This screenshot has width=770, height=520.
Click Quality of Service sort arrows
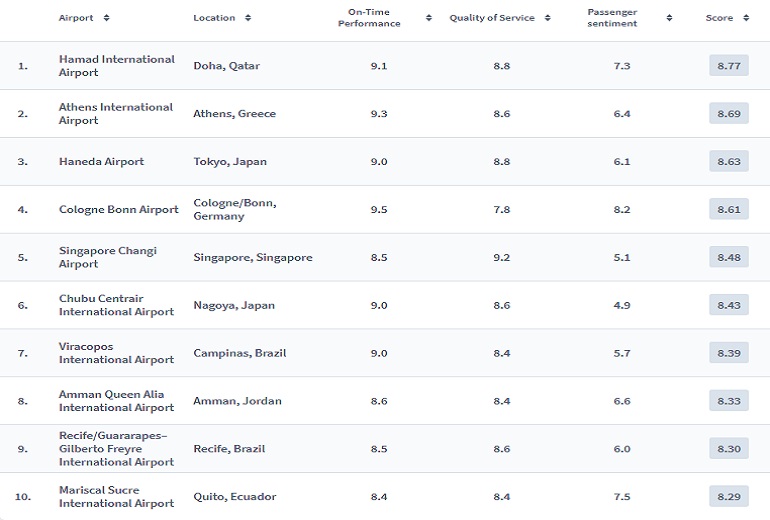pos(548,18)
